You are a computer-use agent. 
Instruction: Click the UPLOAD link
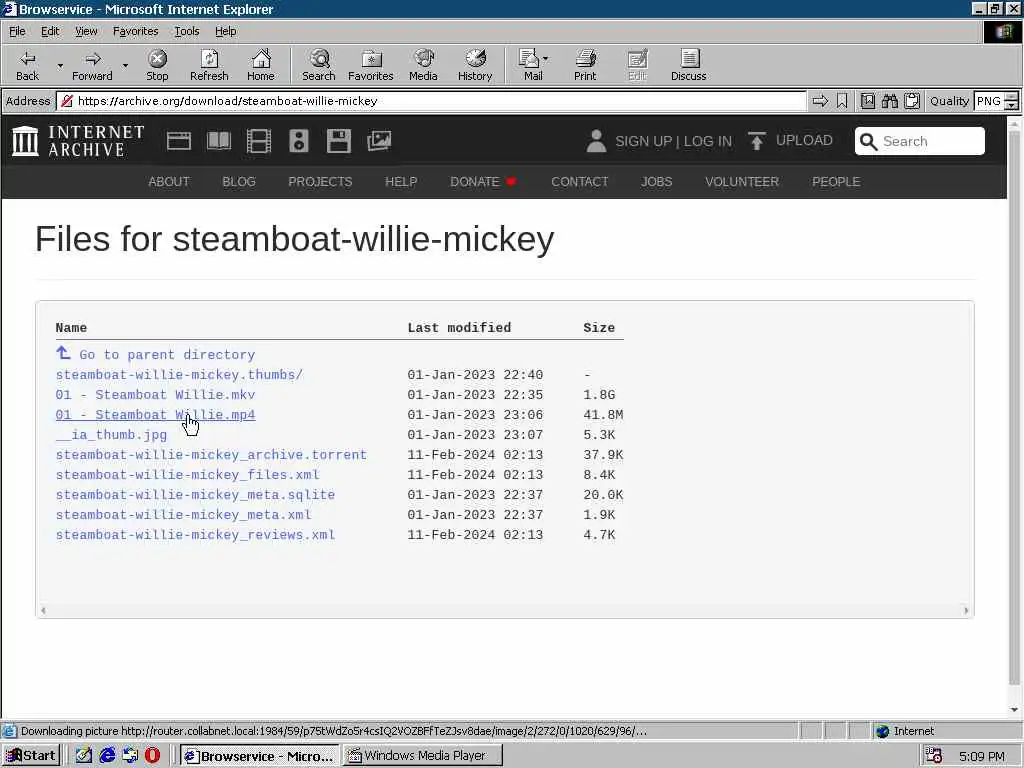[804, 140]
